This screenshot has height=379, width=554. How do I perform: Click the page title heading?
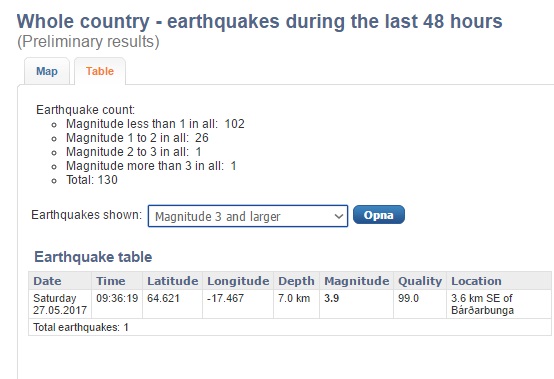(x=260, y=21)
